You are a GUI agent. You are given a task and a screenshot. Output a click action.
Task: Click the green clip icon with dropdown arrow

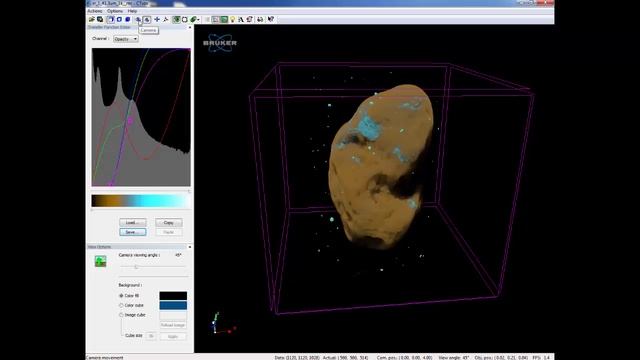click(x=193, y=19)
